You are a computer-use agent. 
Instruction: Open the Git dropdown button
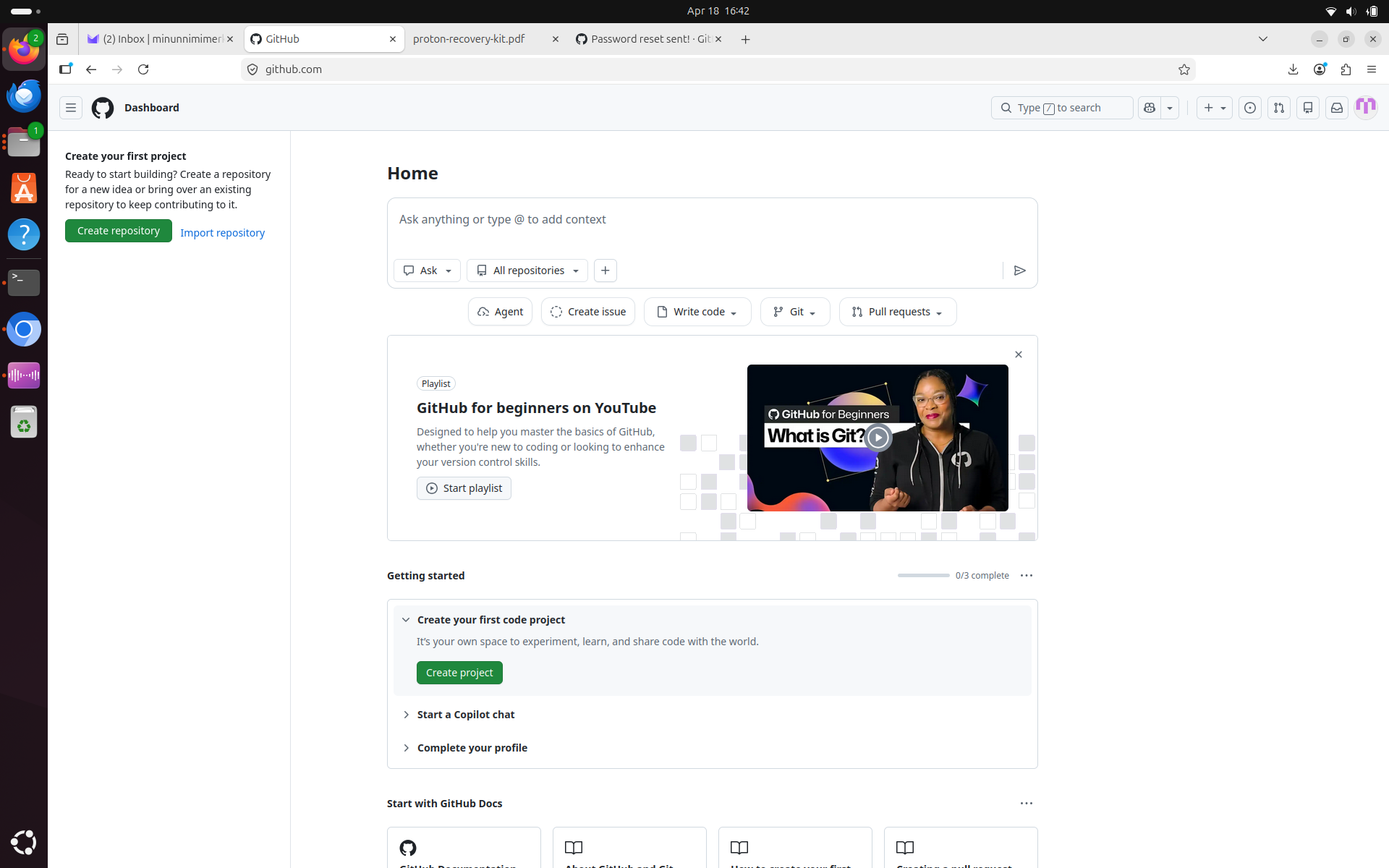pos(794,311)
